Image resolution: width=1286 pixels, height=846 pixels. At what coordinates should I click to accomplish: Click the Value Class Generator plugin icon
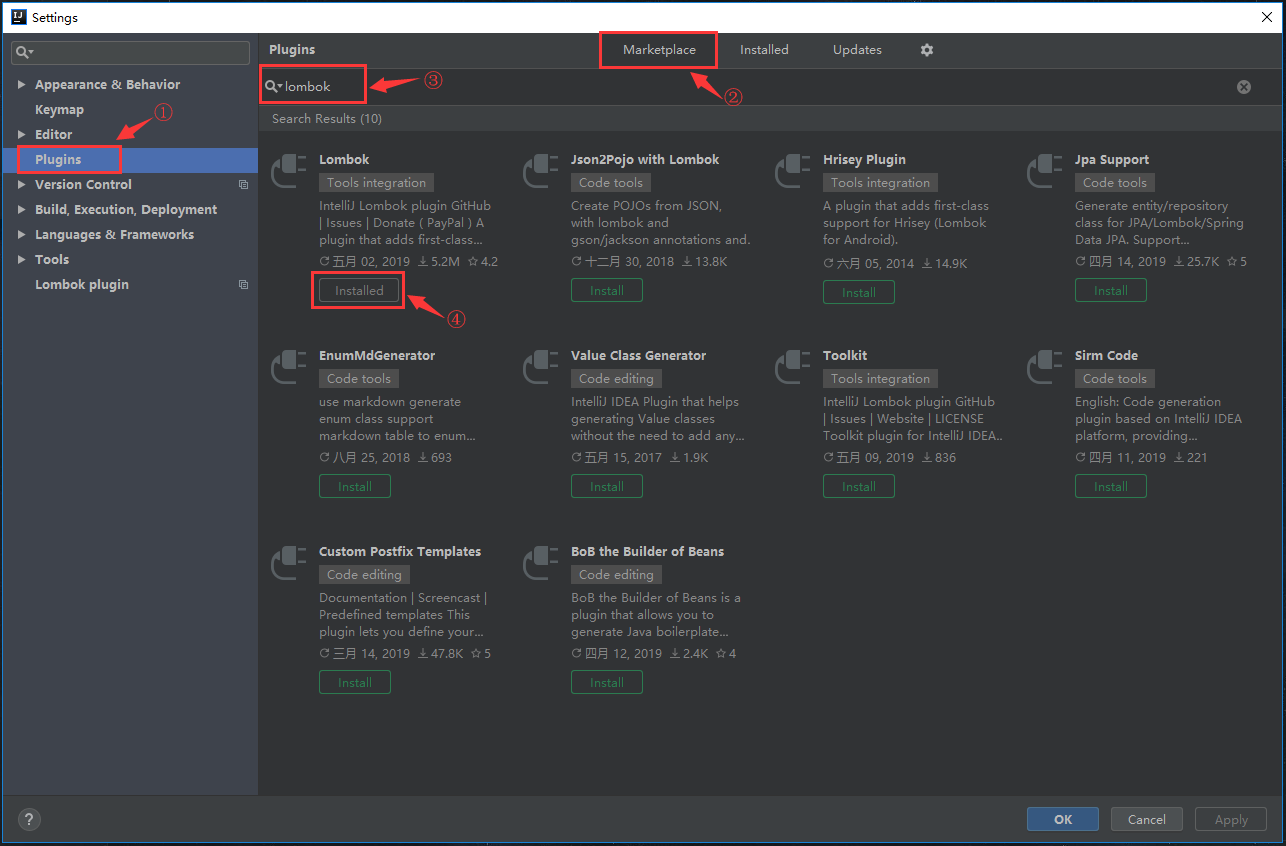541,367
